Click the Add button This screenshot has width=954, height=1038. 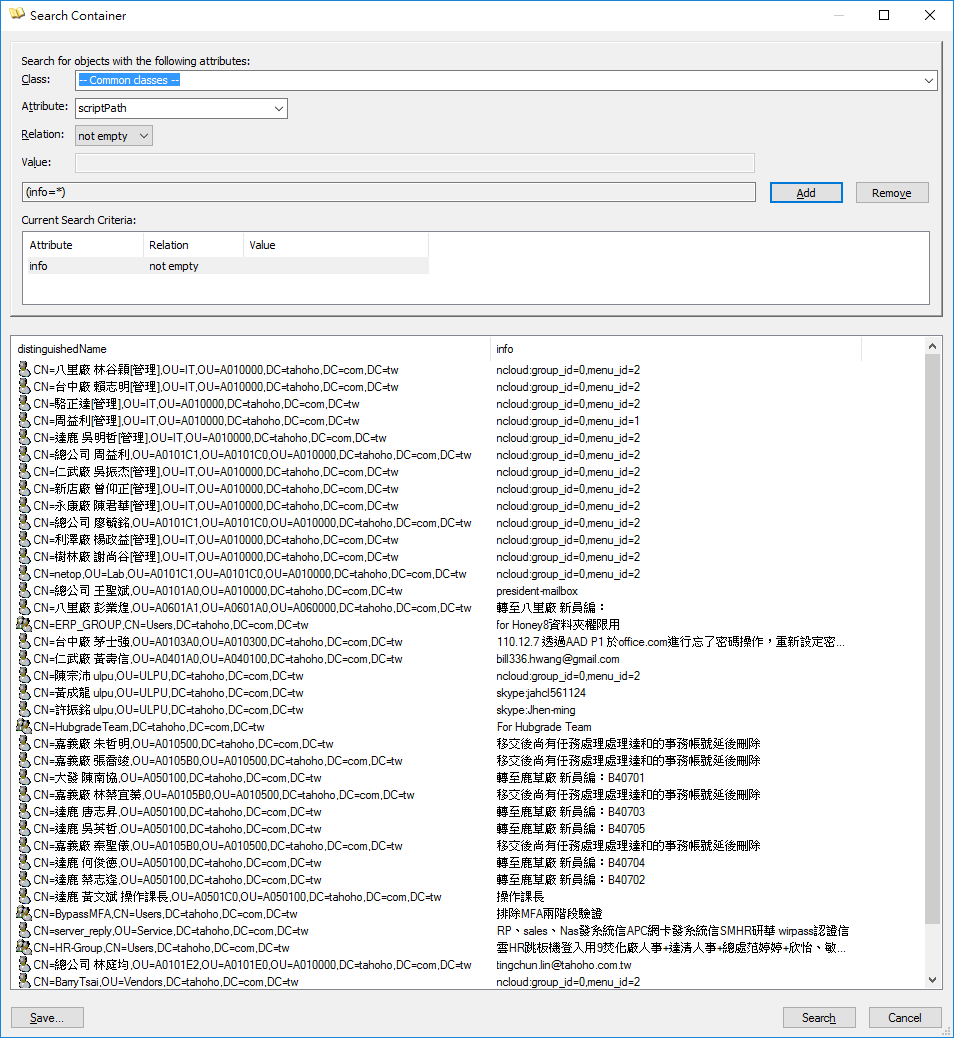tap(805, 193)
